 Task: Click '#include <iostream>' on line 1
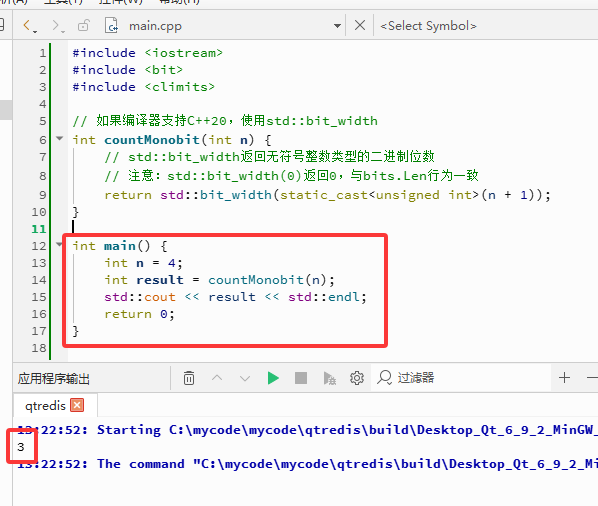tap(148, 53)
